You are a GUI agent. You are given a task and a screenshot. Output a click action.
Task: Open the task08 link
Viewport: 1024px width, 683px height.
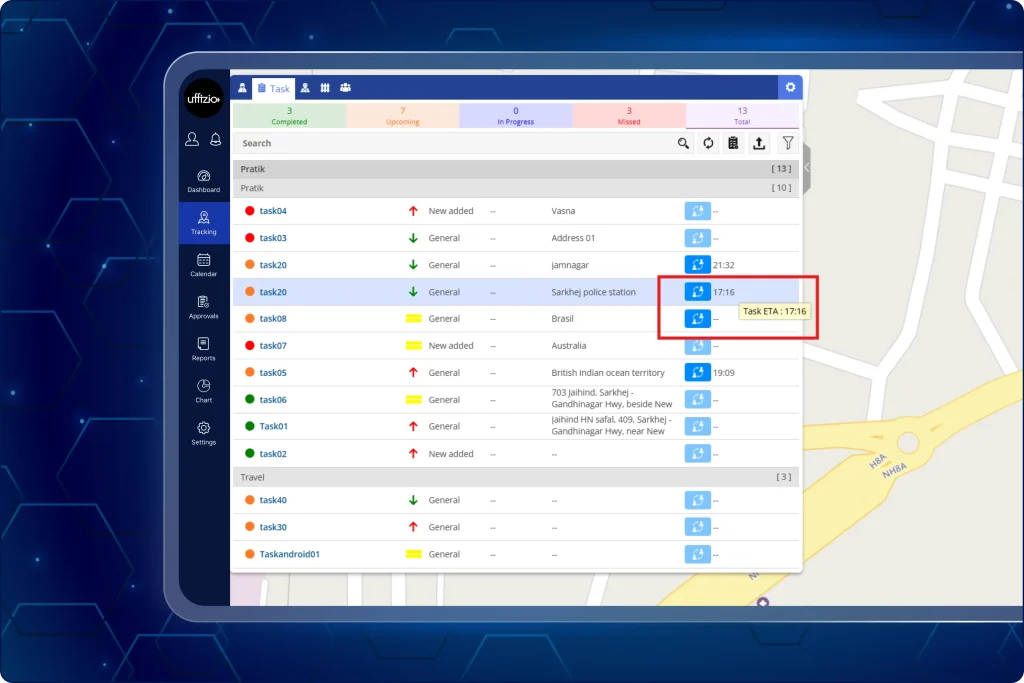(273, 319)
